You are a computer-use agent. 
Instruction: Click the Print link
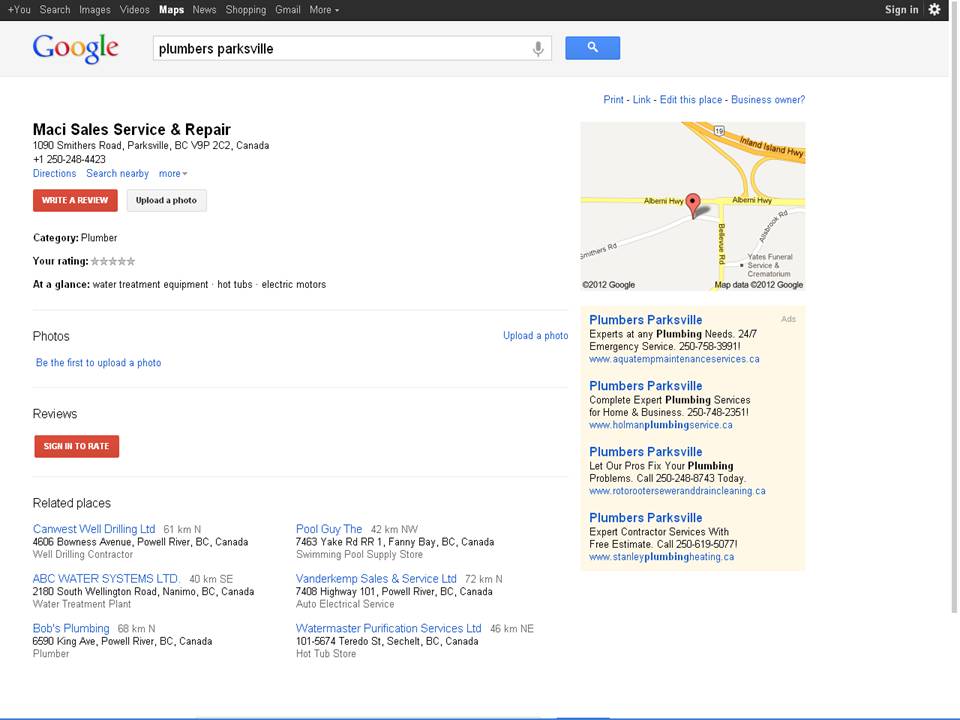pyautogui.click(x=613, y=100)
